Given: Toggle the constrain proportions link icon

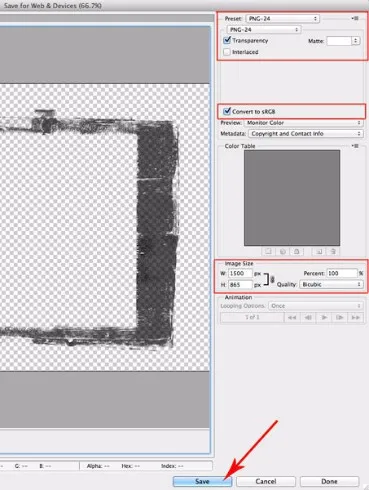Looking at the screenshot, I should tap(272, 279).
